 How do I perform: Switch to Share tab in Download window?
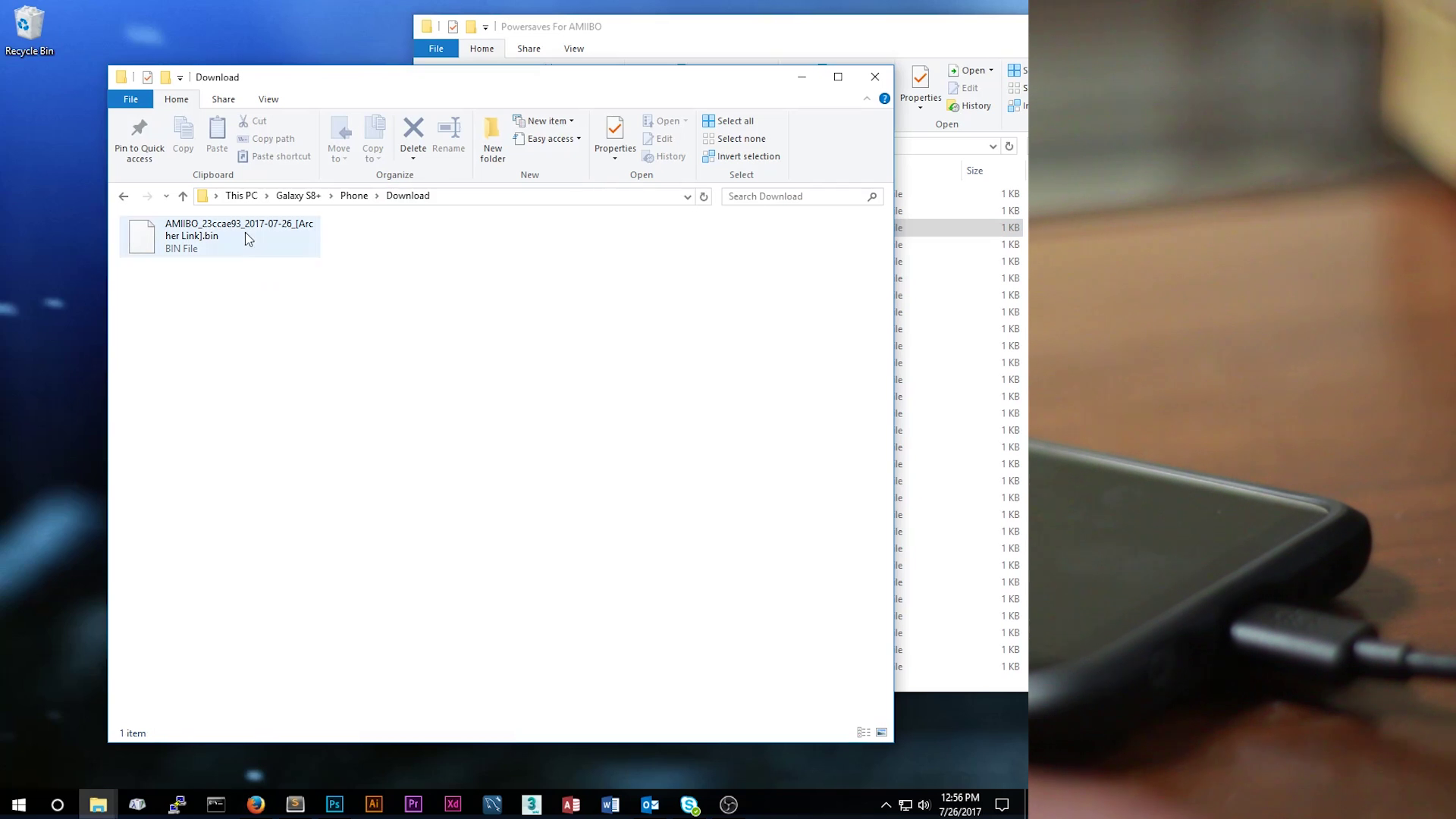[223, 99]
